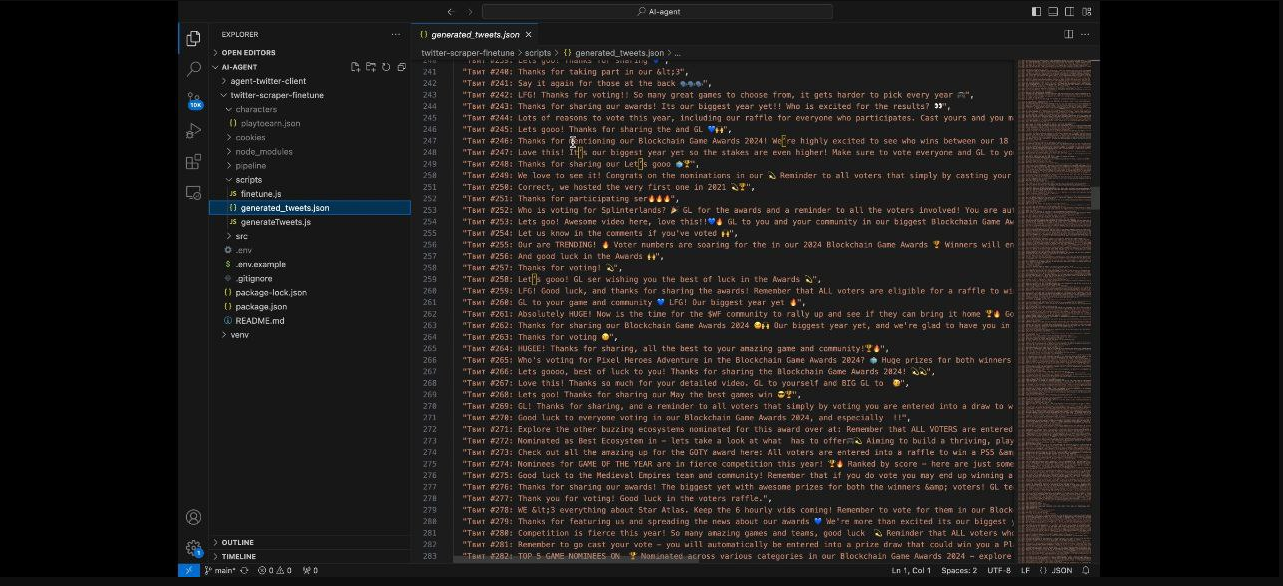Click scripts in the breadcrumb path
Viewport: 1283px width, 586px height.
coord(538,52)
